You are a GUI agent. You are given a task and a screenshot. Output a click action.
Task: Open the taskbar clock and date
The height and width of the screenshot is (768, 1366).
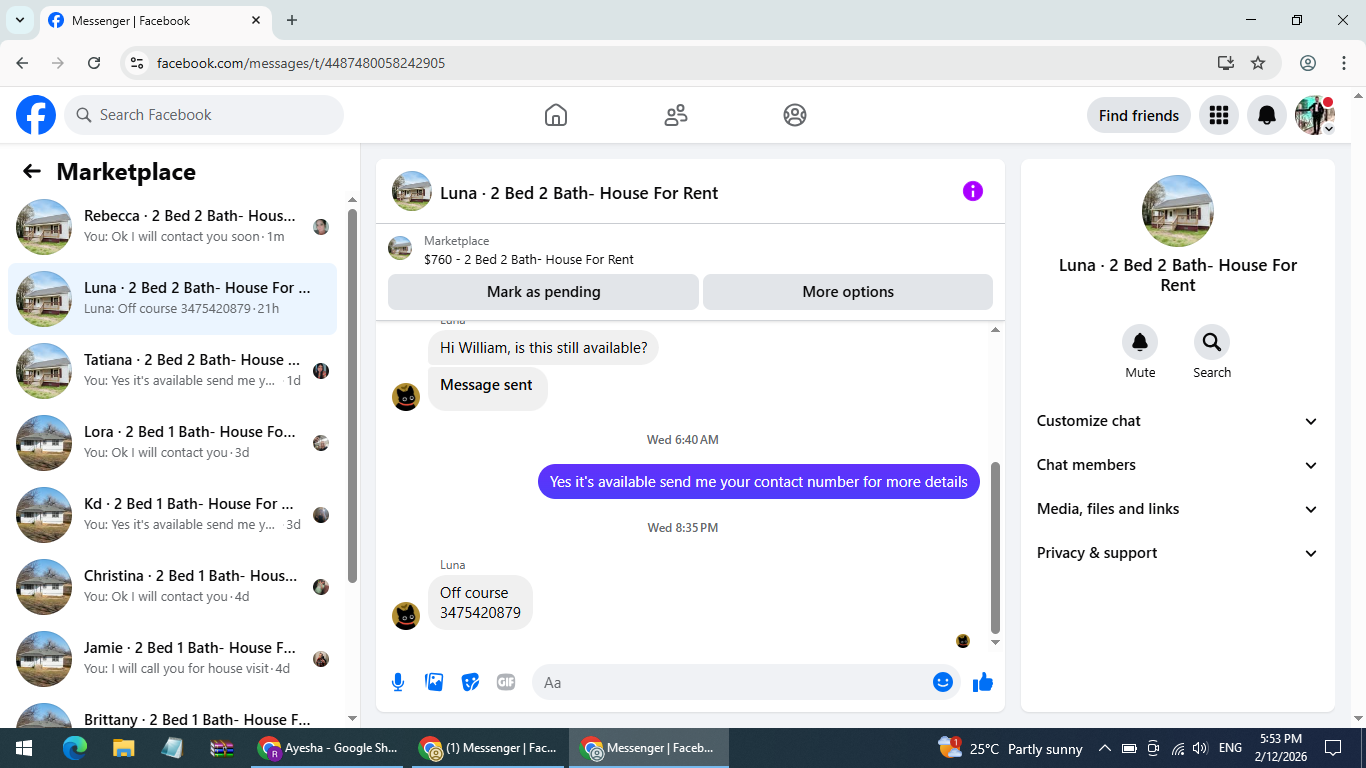pyautogui.click(x=1280, y=748)
